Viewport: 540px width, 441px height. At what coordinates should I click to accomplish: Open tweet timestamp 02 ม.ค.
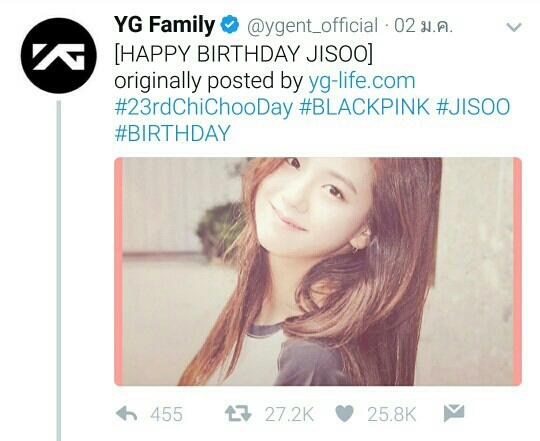423,26
